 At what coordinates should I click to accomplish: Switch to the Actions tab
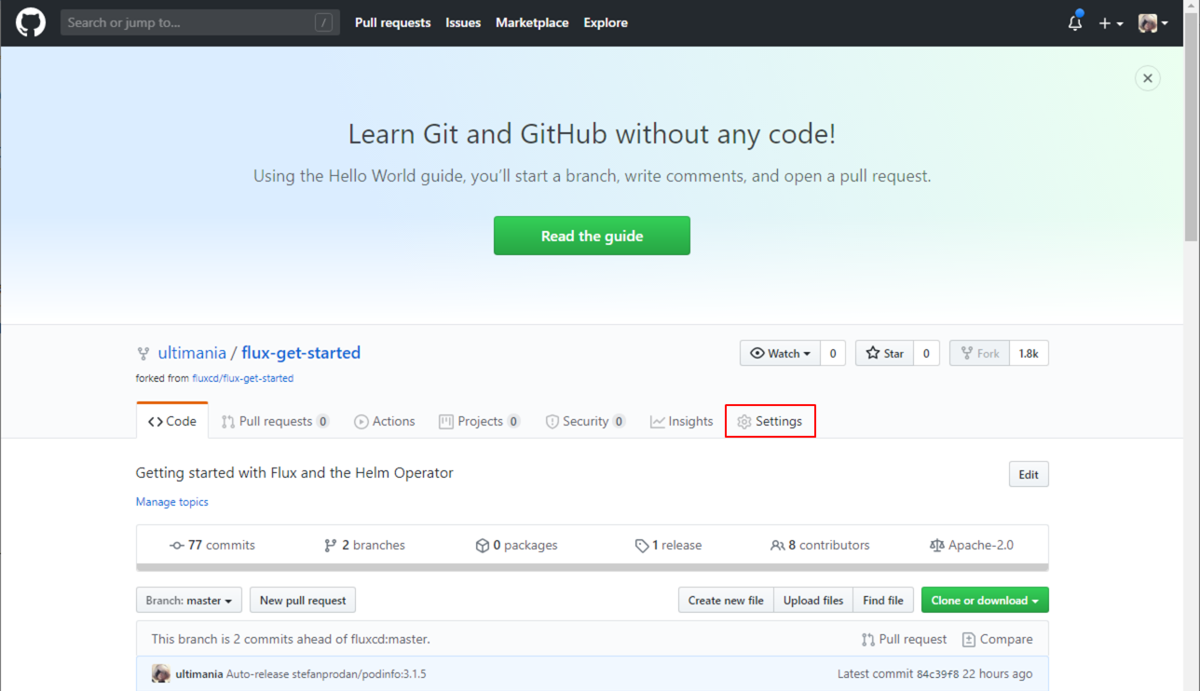384,421
